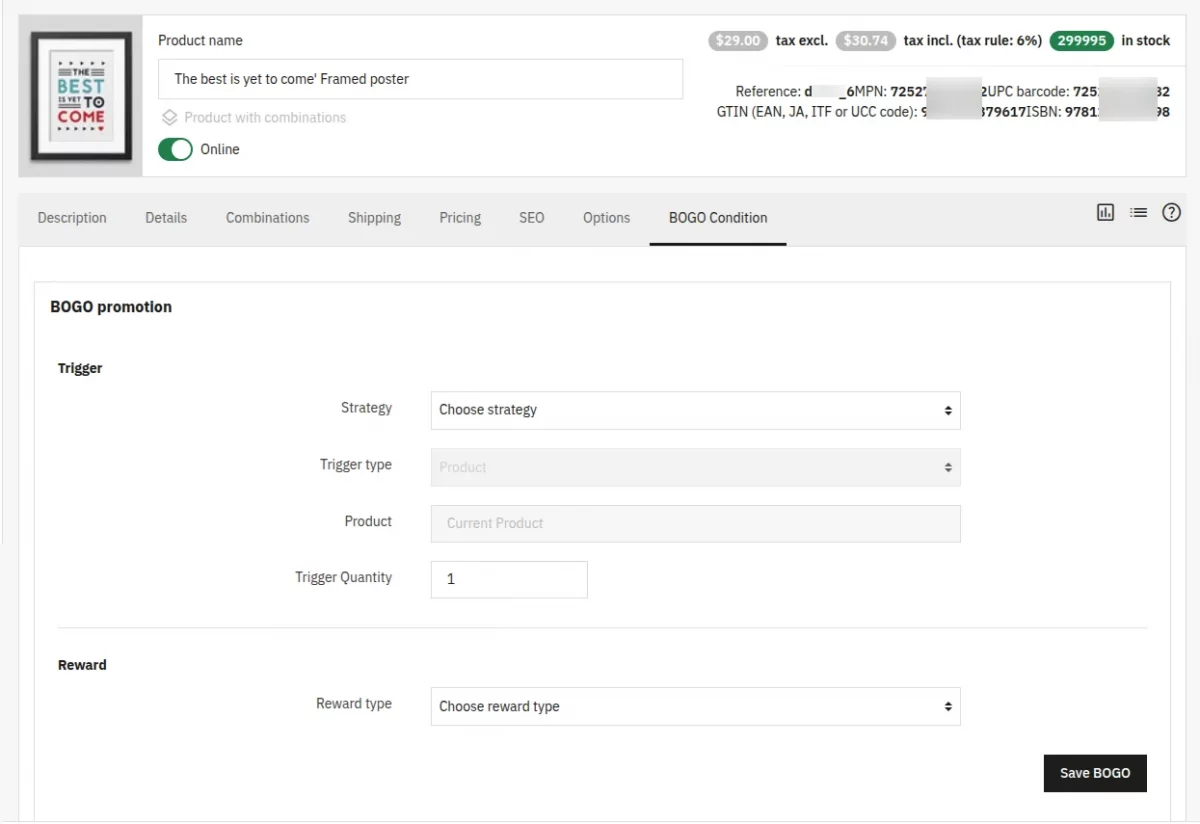This screenshot has width=1200, height=824.
Task: Switch to the SEO tab
Action: point(532,218)
